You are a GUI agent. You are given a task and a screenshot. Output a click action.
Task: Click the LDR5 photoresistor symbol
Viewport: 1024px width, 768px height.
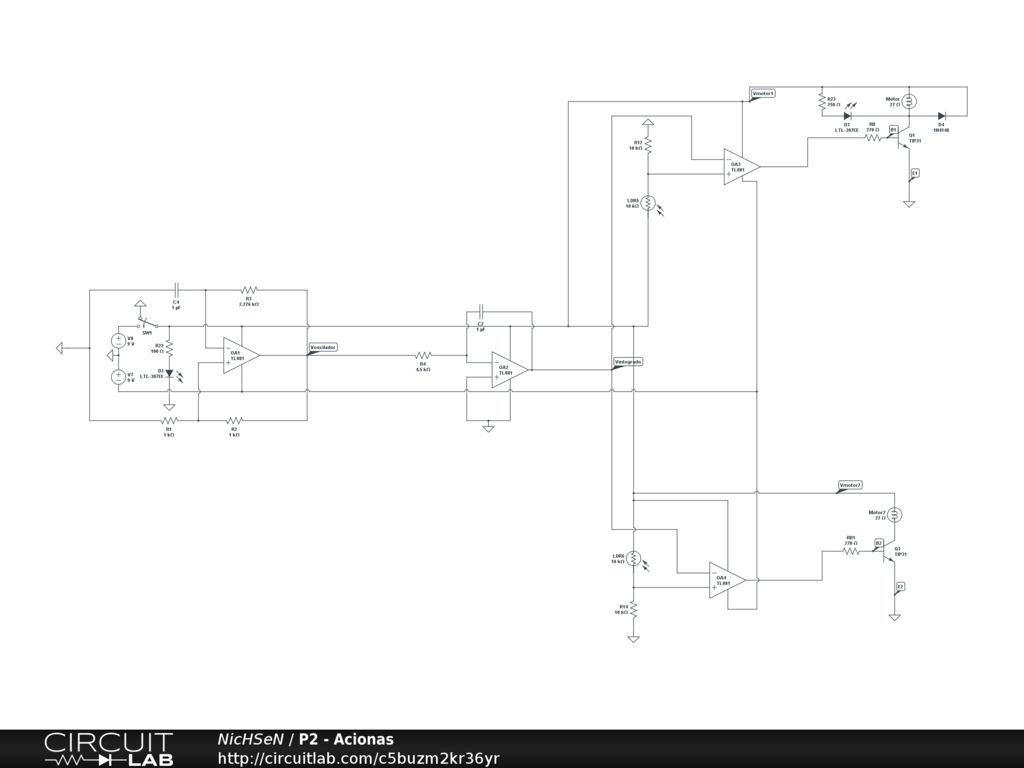coord(648,204)
